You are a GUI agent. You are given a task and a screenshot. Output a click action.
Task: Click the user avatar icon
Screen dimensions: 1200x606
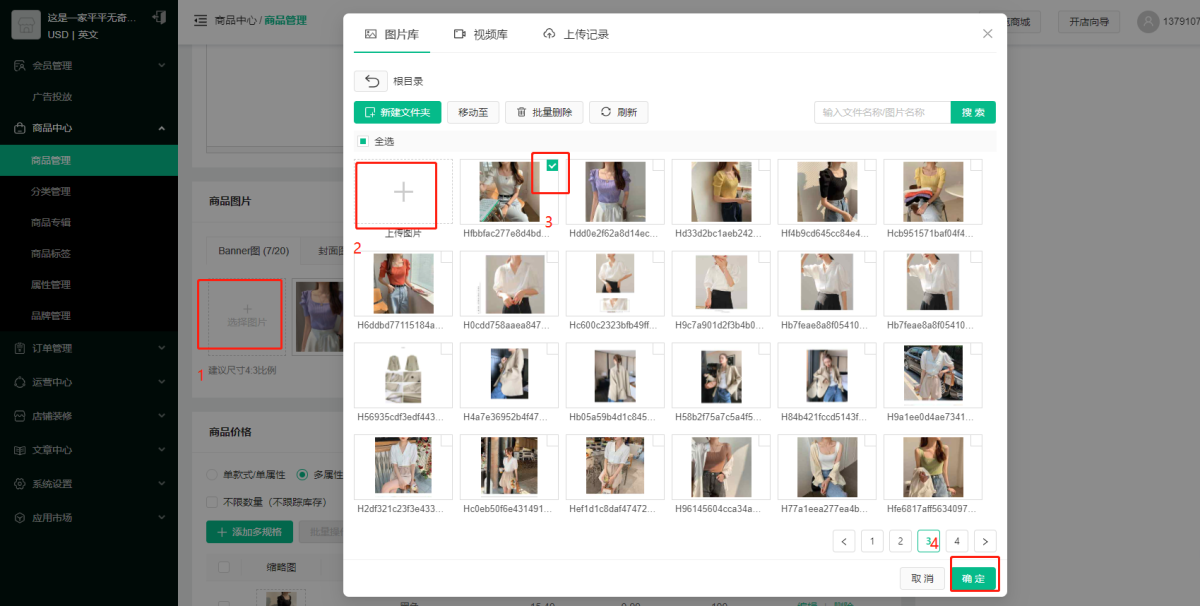click(1148, 21)
